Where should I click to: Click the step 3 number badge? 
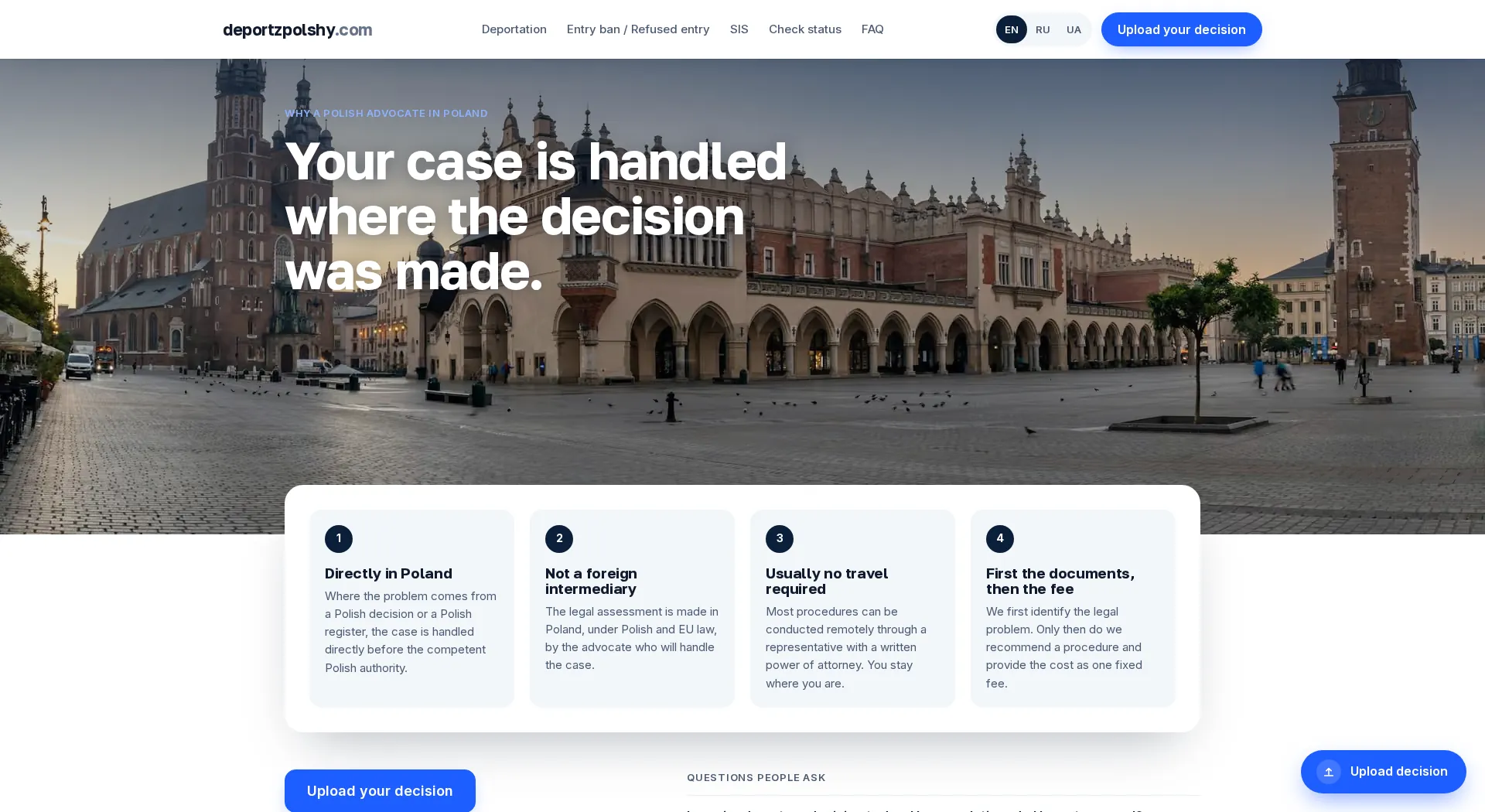click(780, 539)
